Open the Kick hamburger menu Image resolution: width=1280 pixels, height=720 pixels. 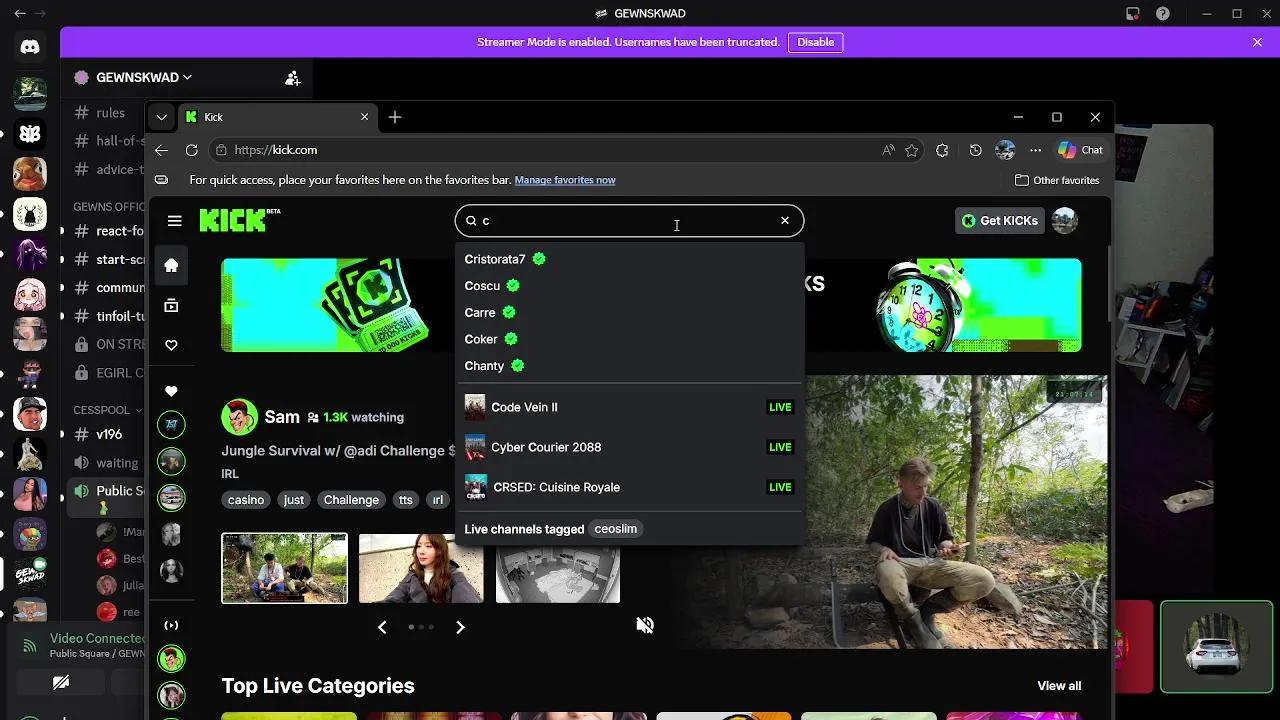coord(175,221)
